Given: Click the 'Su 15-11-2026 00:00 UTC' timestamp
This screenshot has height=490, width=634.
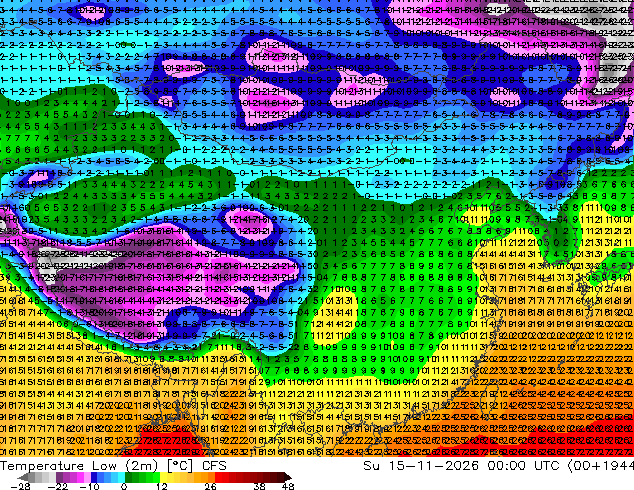Looking at the screenshot, I should (x=461, y=466).
